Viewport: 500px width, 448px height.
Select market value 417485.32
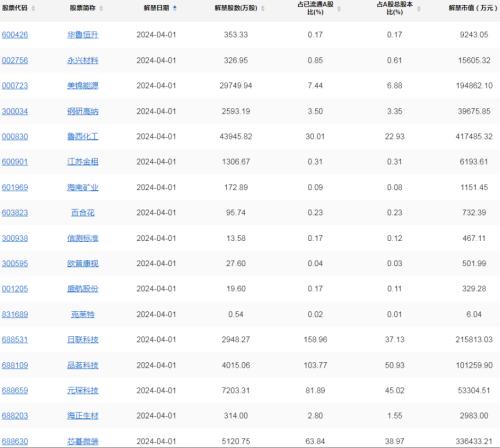474,137
